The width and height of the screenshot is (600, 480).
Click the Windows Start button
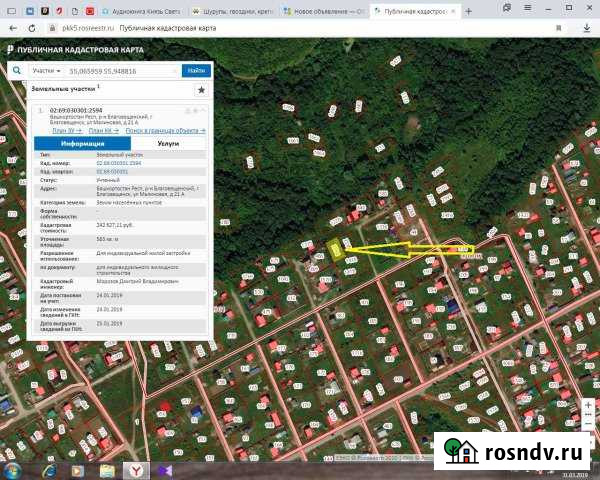tap(14, 468)
